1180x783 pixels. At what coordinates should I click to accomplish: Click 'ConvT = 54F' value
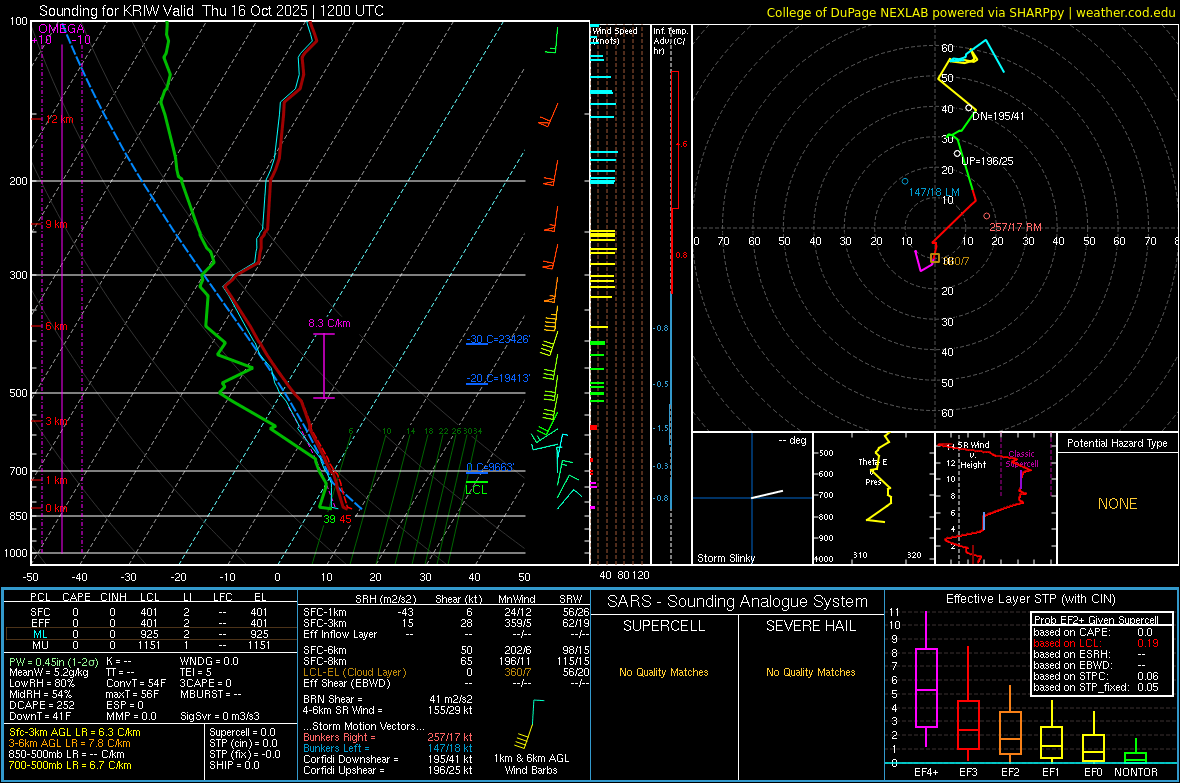pyautogui.click(x=136, y=683)
